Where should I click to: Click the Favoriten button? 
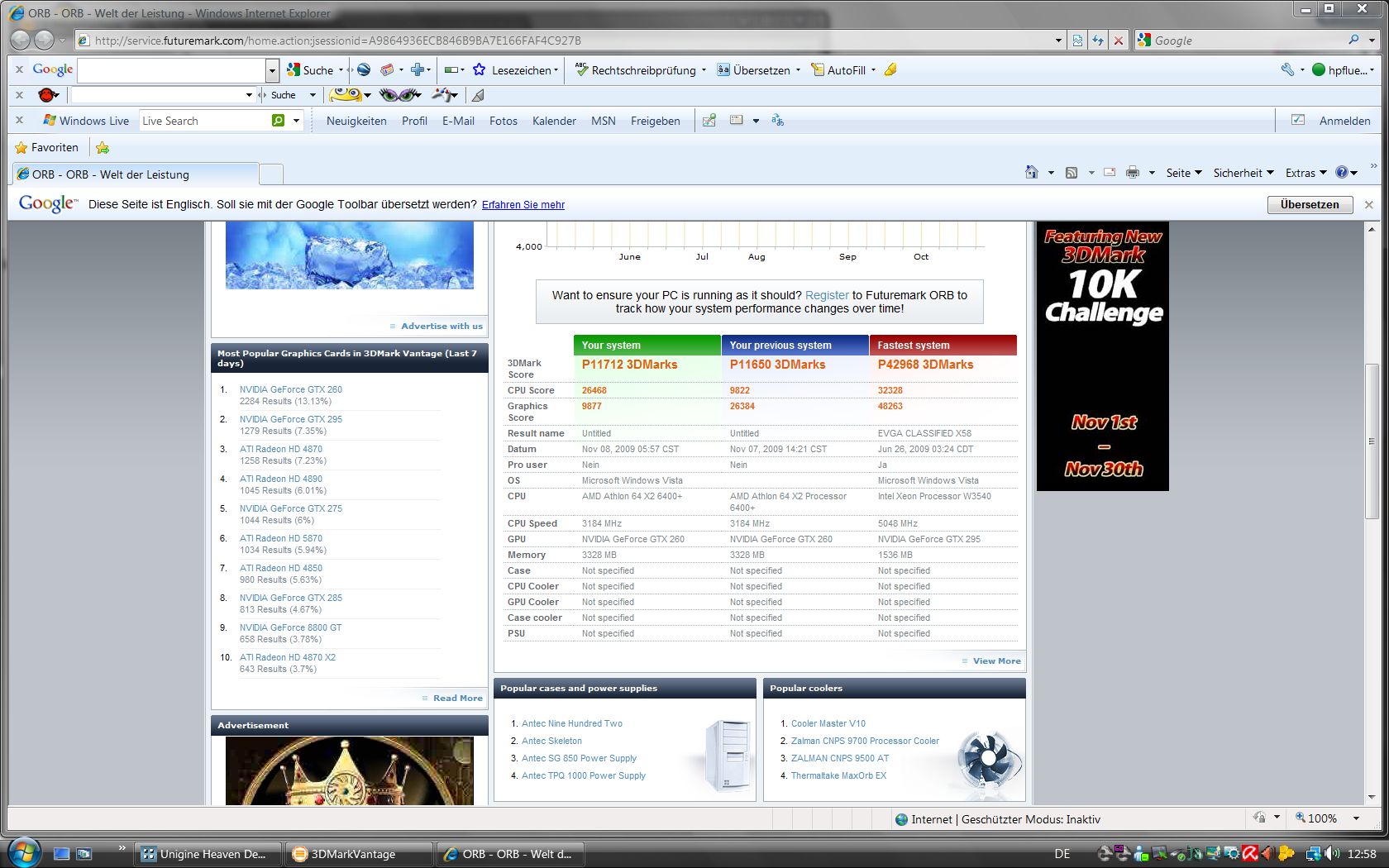(x=47, y=147)
